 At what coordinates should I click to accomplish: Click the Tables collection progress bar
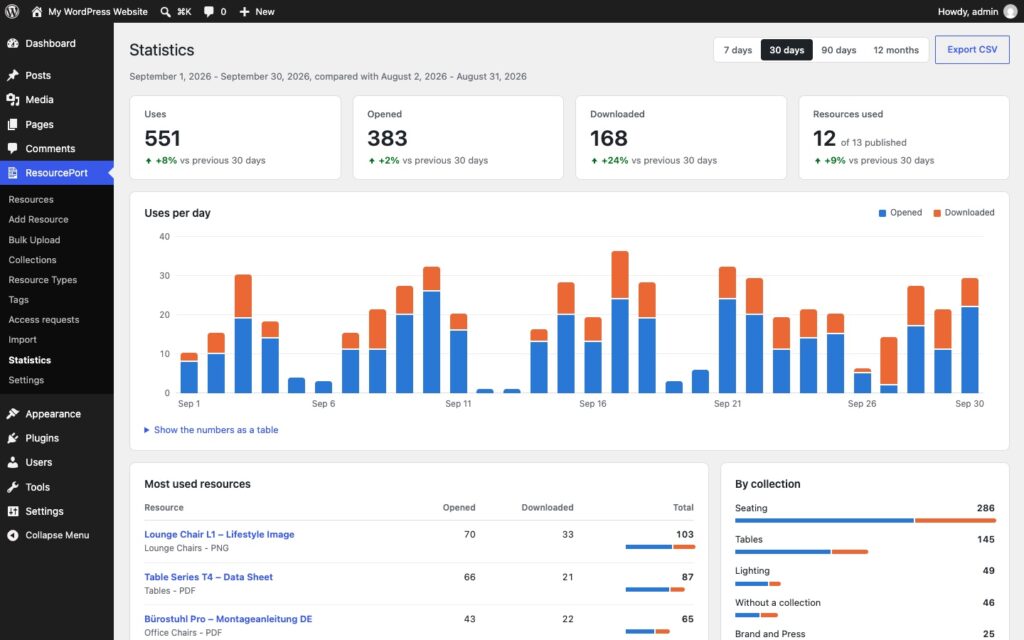[x=801, y=552]
